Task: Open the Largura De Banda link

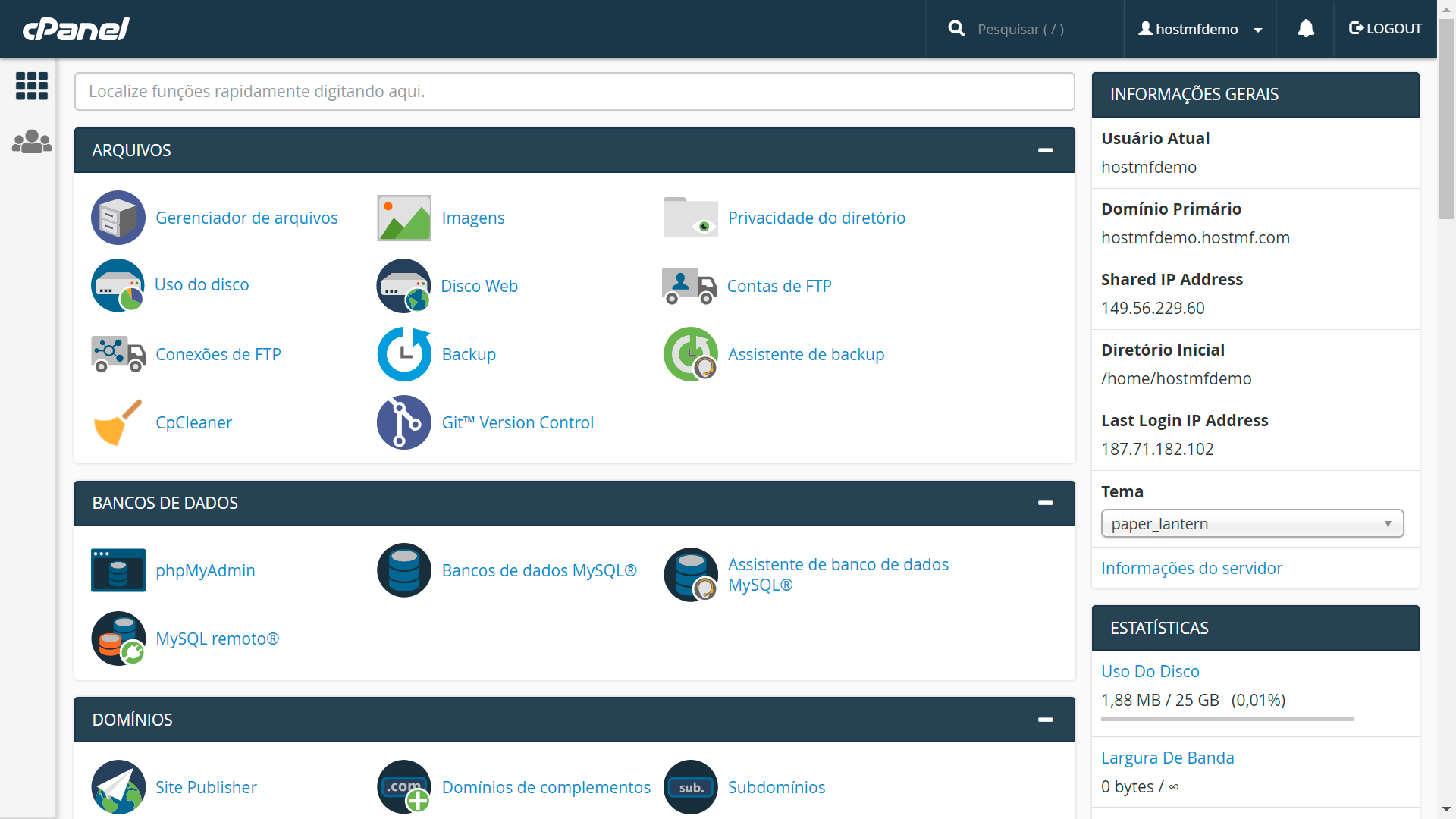Action: (1168, 758)
